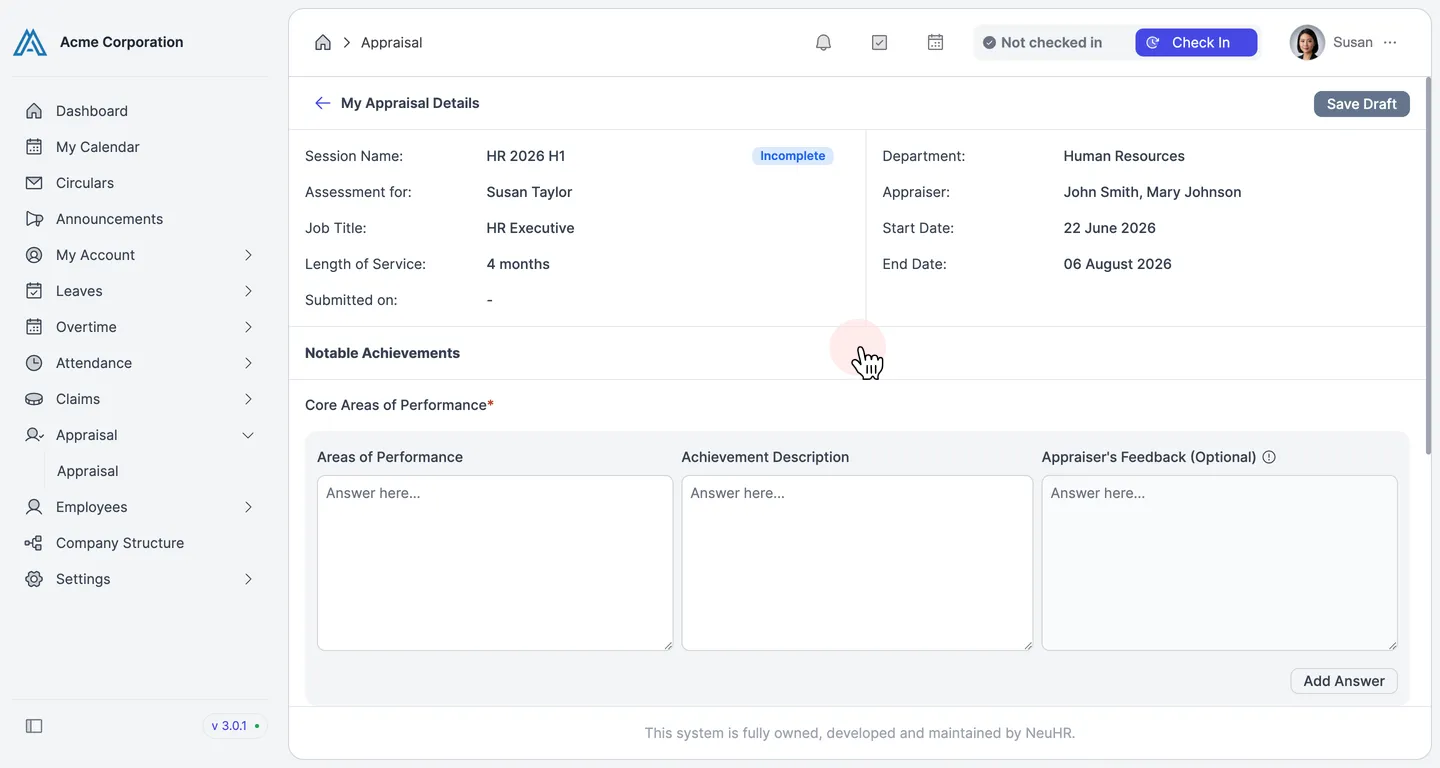Open the Company Structure menu item
Screen dimensions: 1440x768
140,543
